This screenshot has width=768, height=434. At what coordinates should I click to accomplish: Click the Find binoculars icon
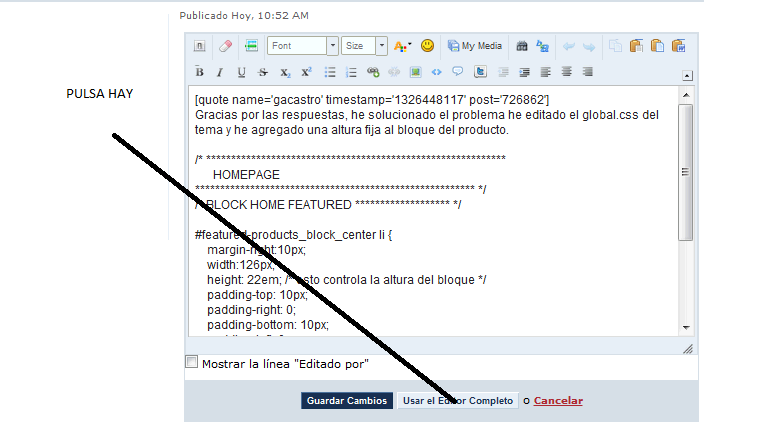[x=522, y=46]
